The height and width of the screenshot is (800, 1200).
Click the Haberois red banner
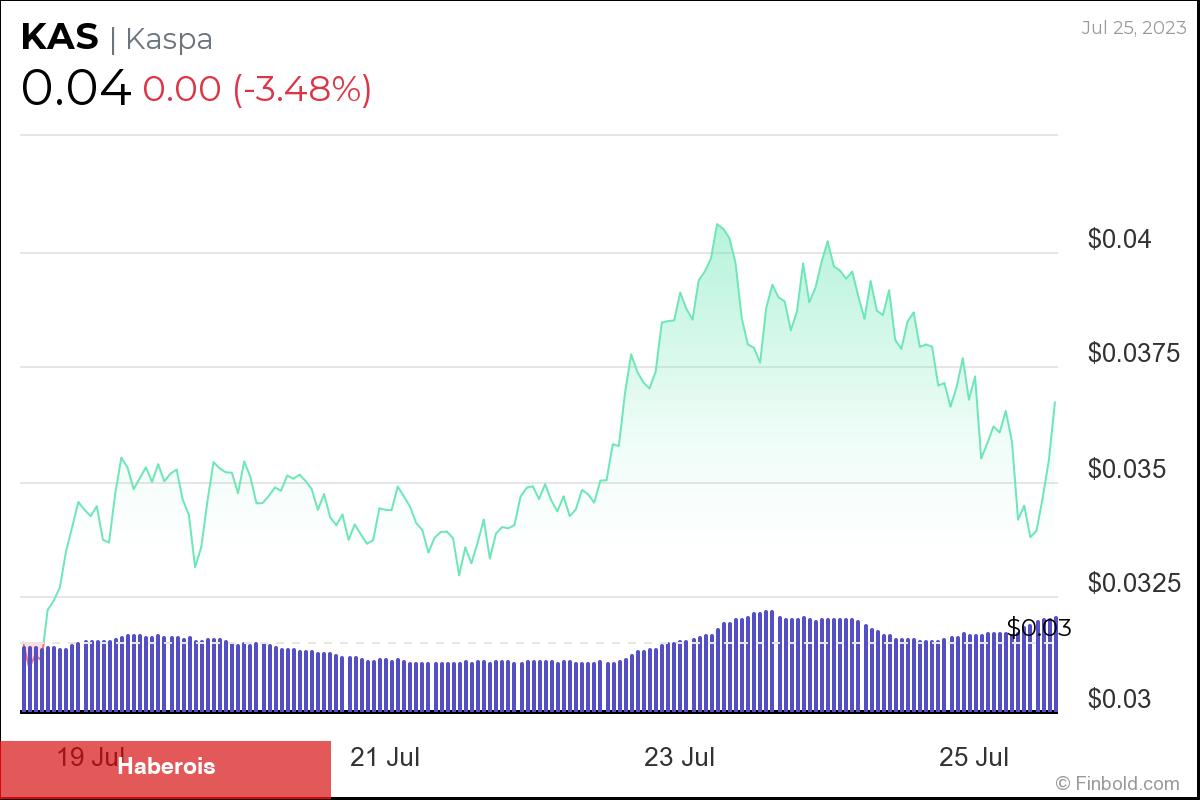[165, 768]
